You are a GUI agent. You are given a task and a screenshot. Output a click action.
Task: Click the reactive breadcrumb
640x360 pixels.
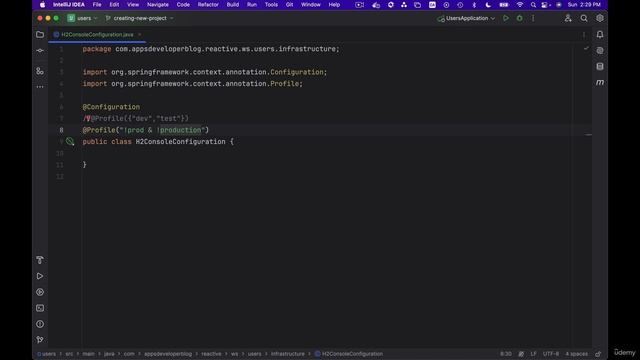pyautogui.click(x=211, y=354)
